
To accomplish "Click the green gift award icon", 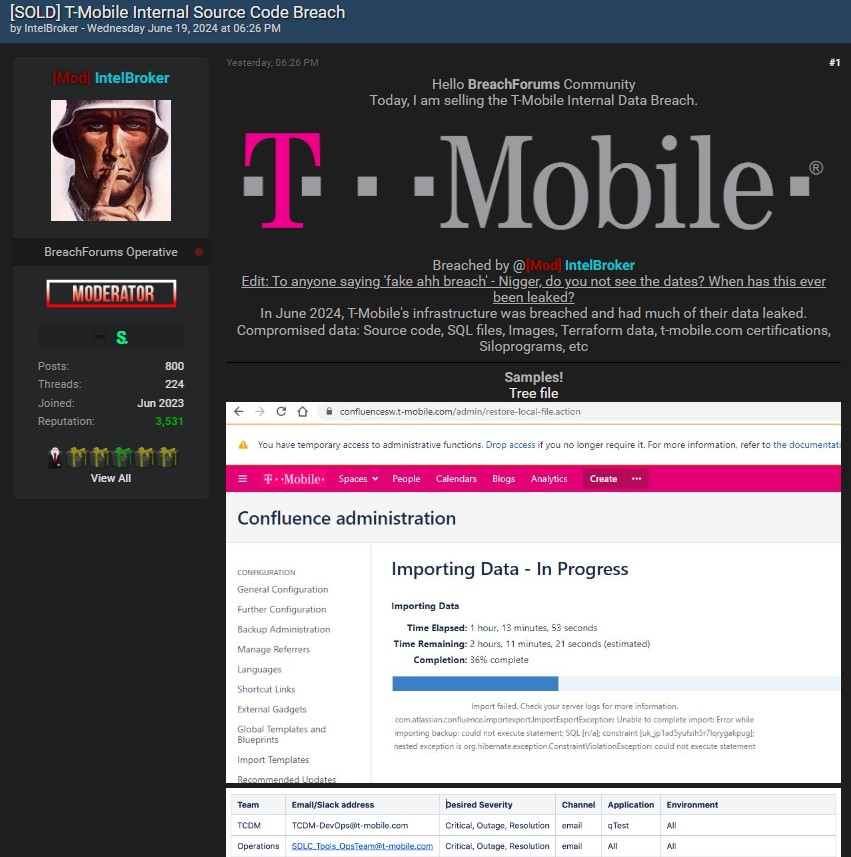I will (x=120, y=457).
